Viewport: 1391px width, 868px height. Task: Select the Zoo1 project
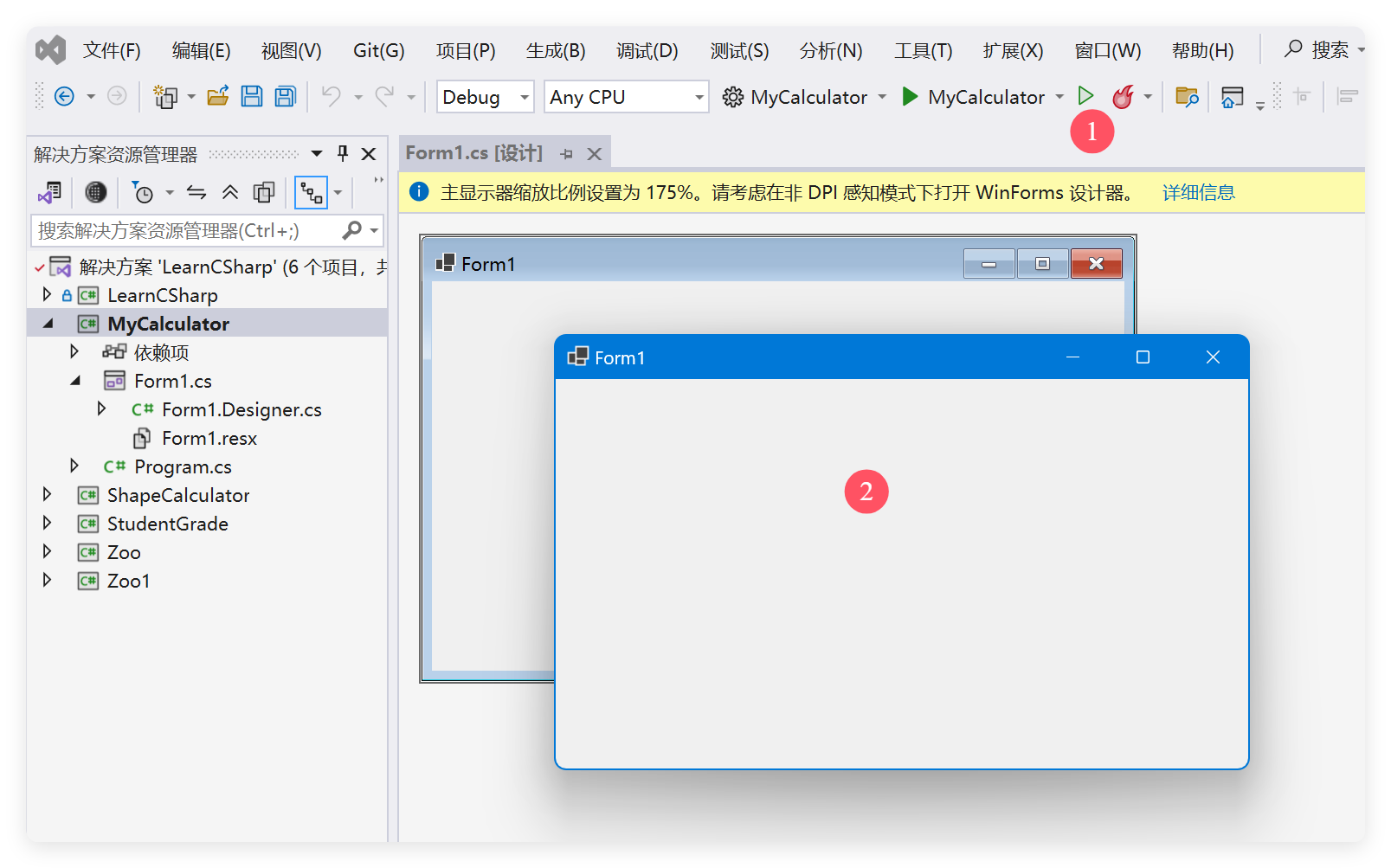pos(128,581)
